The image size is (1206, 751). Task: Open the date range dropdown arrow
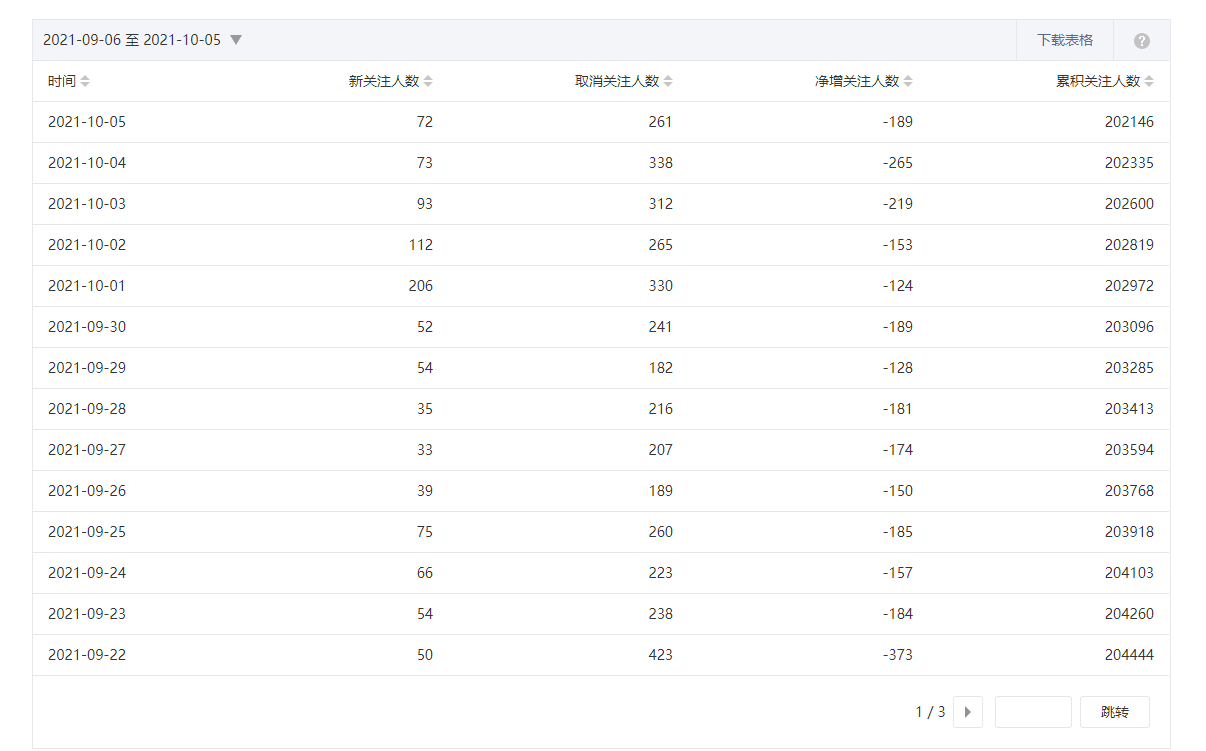click(236, 40)
